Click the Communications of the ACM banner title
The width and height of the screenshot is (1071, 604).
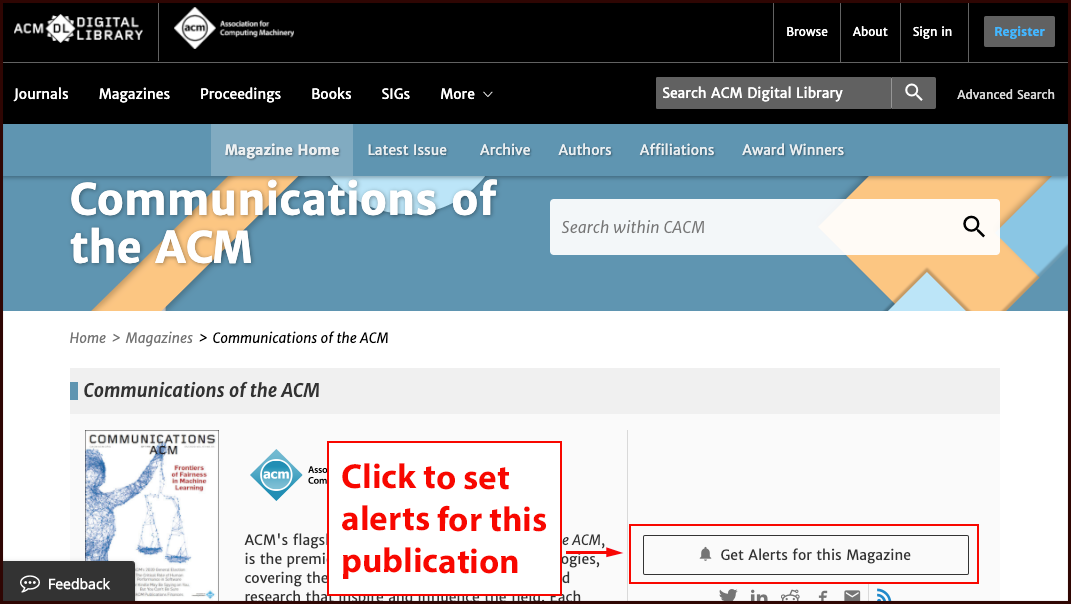pyautogui.click(x=283, y=223)
